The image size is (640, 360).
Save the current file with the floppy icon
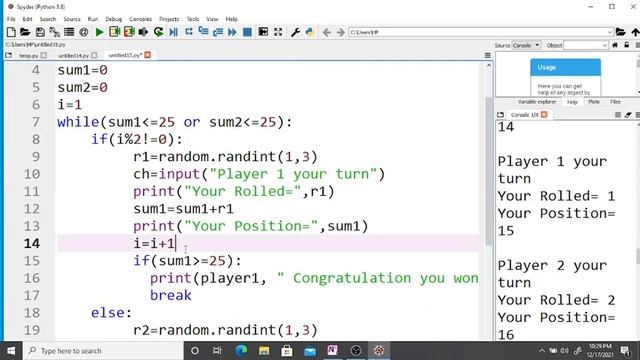pos(40,32)
